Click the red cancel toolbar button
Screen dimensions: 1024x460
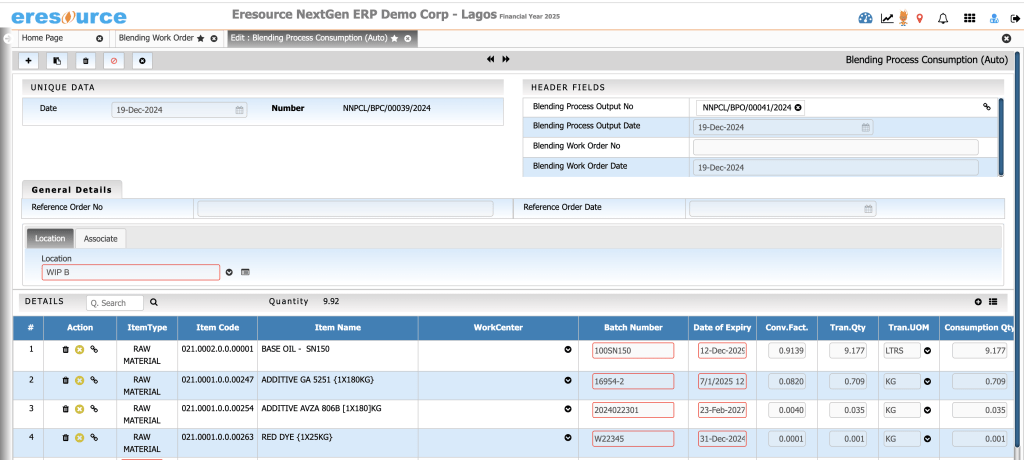(x=114, y=61)
